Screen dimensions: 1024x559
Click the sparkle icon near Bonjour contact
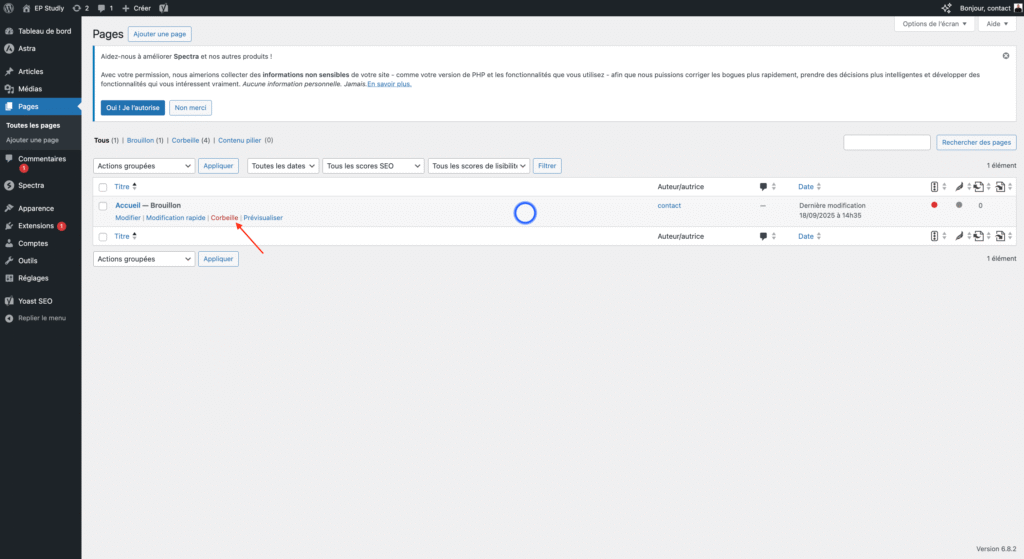pos(946,8)
